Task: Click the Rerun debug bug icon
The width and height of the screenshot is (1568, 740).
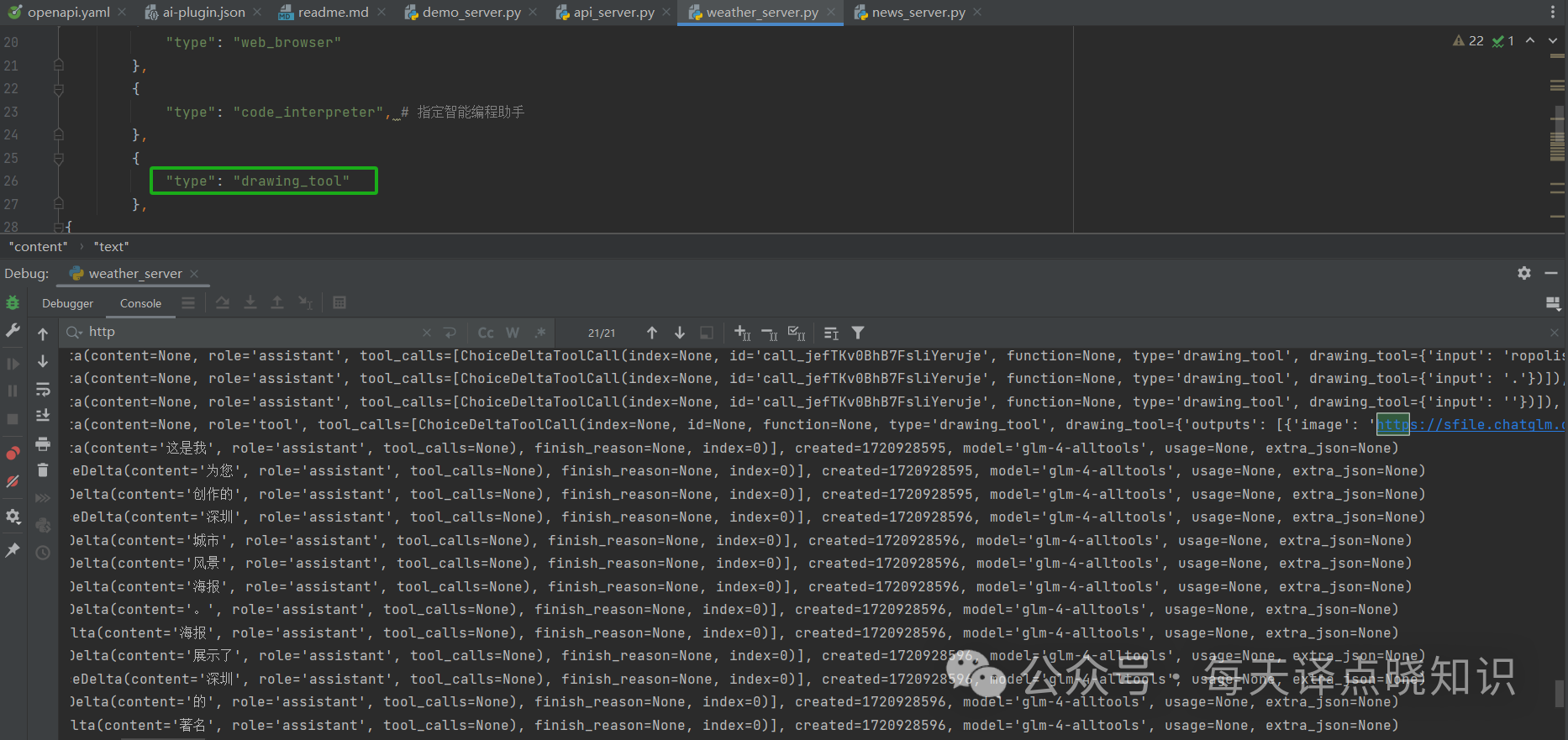Action: (13, 303)
